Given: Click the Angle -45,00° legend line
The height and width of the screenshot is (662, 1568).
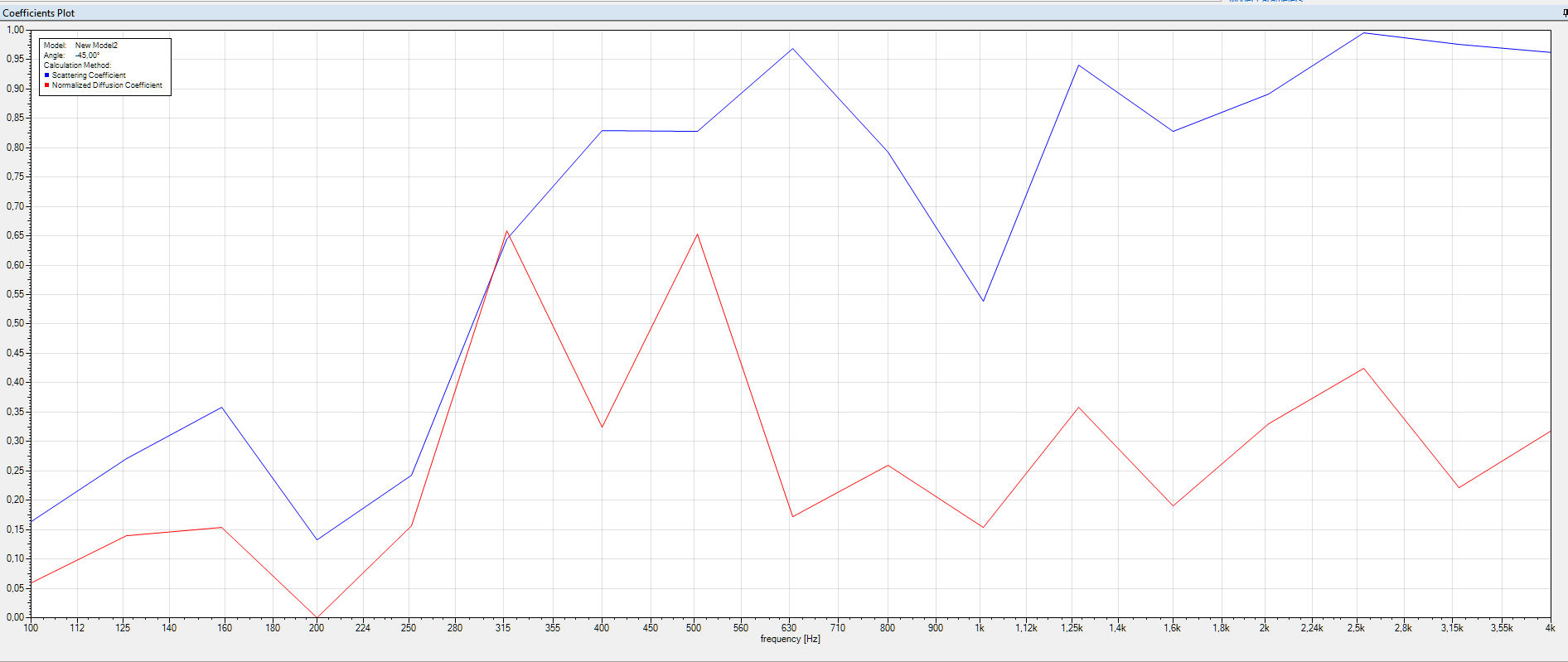Looking at the screenshot, I should tap(71, 56).
